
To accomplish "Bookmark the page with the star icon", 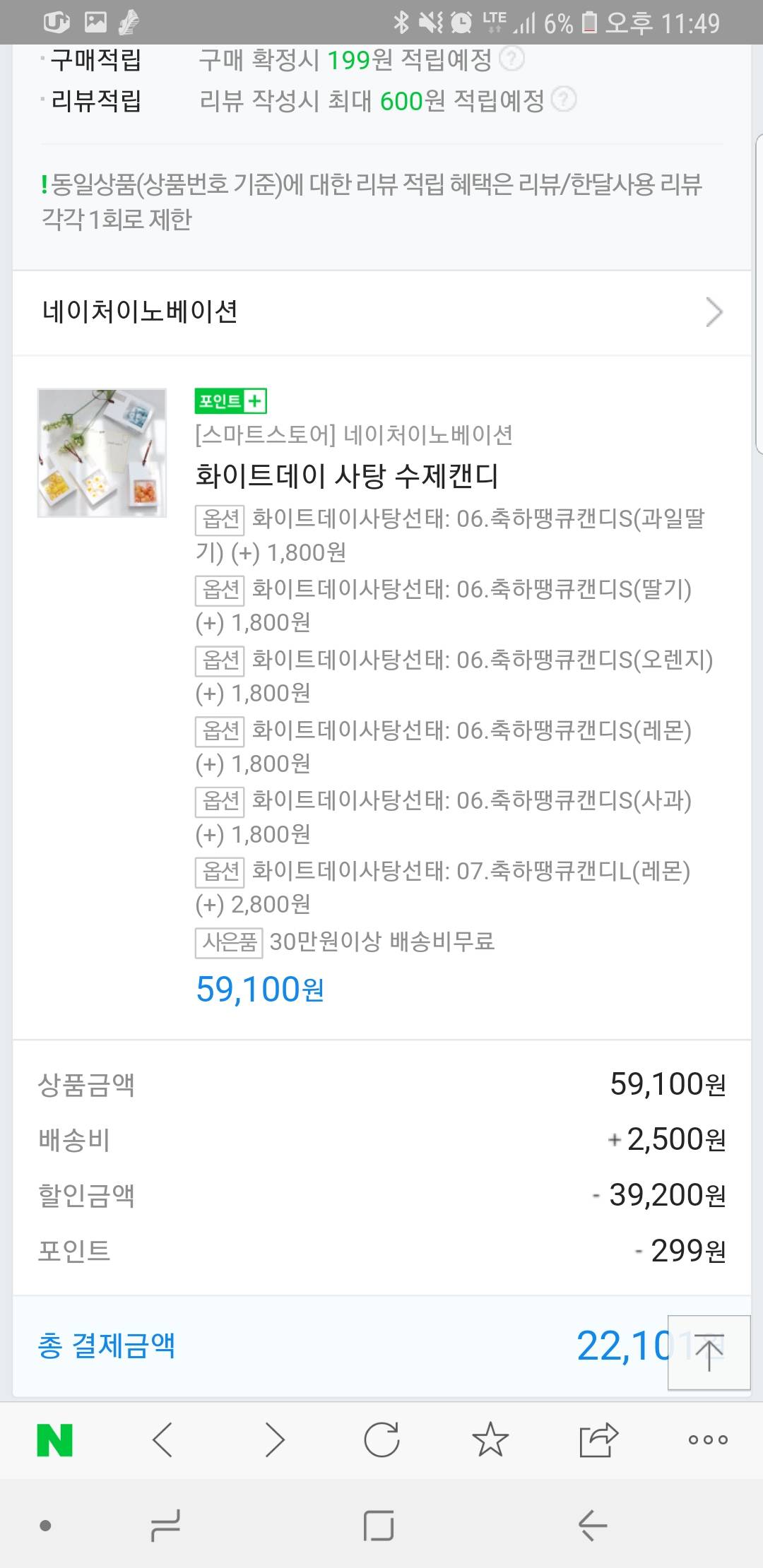I will 490,1440.
